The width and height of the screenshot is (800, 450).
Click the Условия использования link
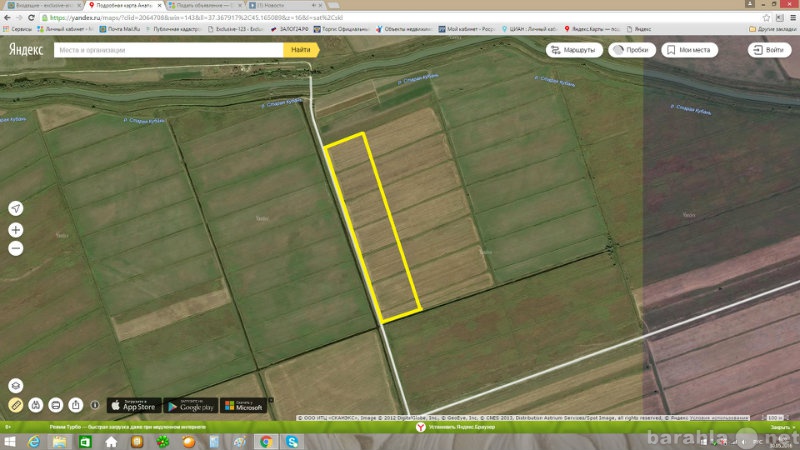pos(719,418)
